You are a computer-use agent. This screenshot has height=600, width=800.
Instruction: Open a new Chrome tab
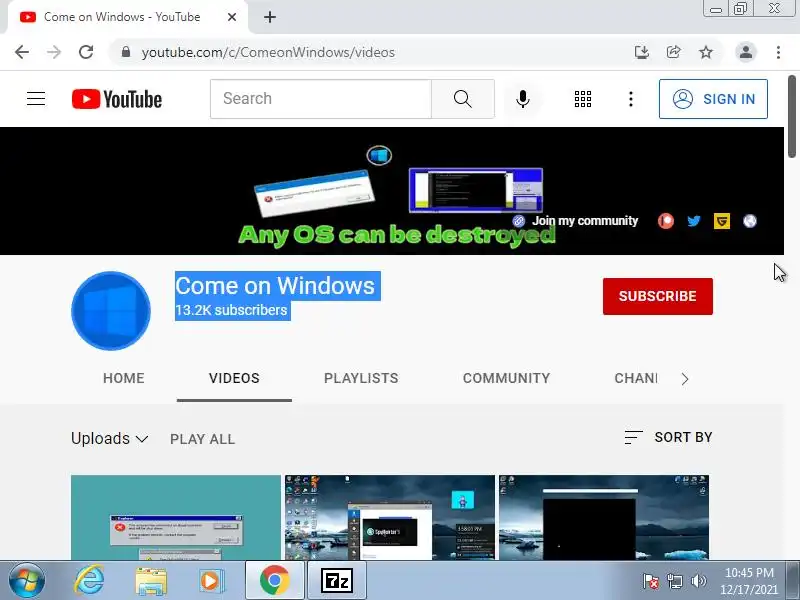(x=270, y=17)
